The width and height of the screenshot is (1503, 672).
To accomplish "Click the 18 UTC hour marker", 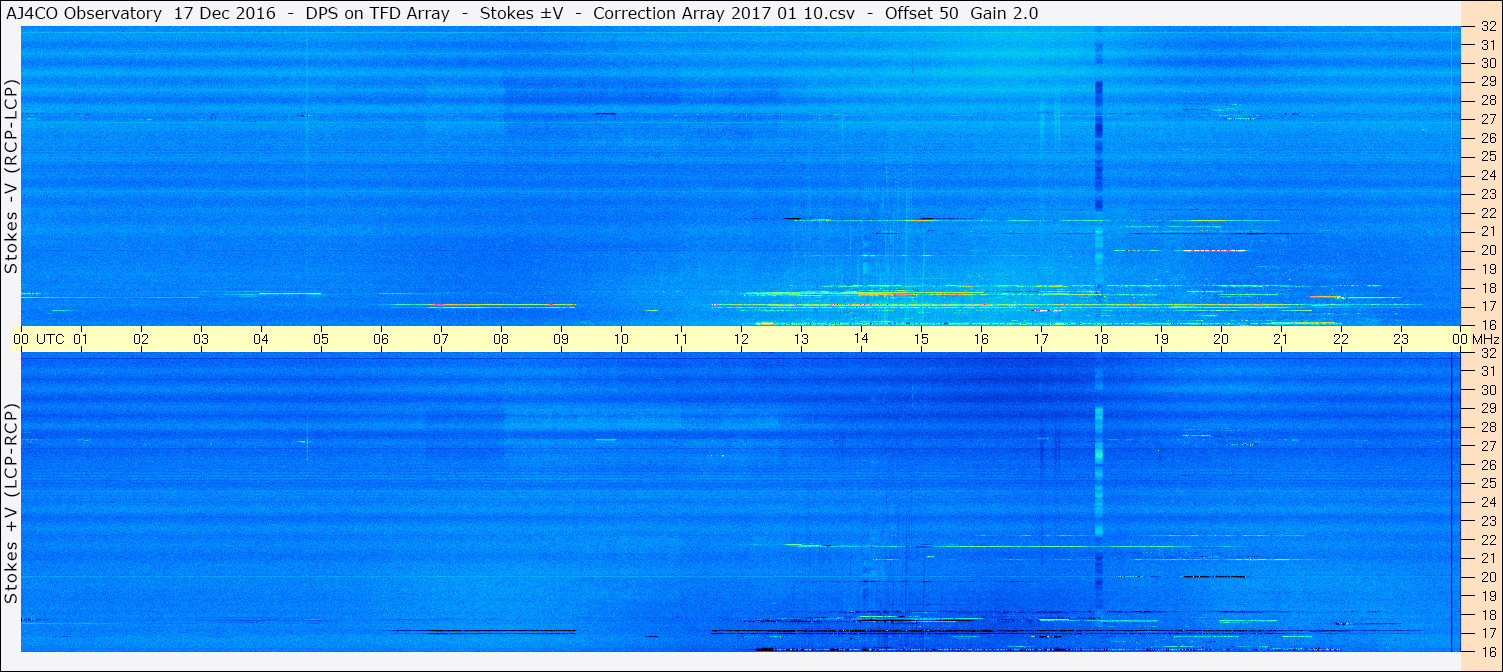I will (1101, 339).
